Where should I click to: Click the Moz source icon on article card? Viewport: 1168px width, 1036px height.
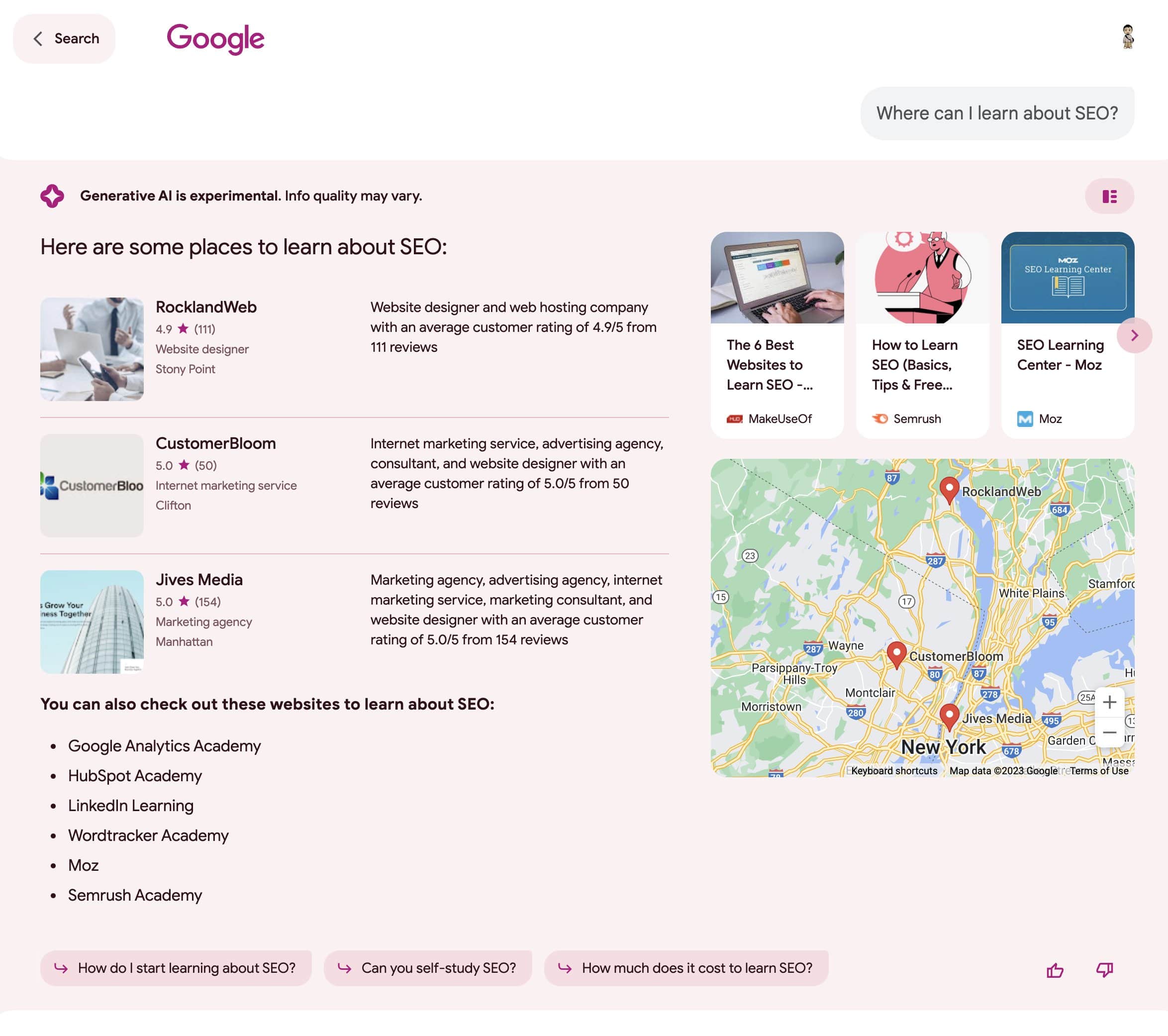pyautogui.click(x=1025, y=419)
